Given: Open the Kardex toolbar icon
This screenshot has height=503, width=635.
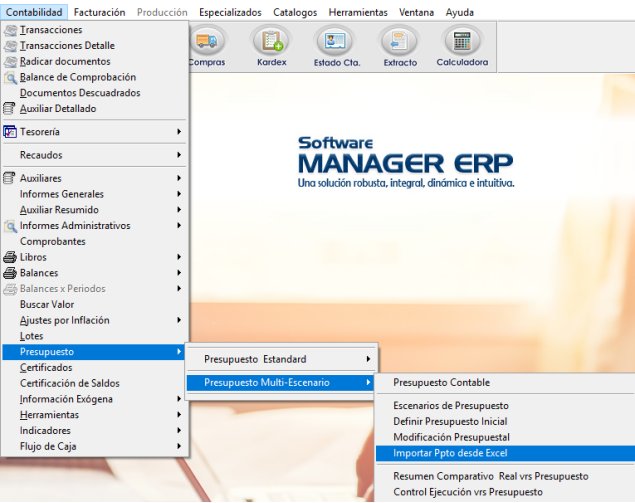Looking at the screenshot, I should point(272,41).
